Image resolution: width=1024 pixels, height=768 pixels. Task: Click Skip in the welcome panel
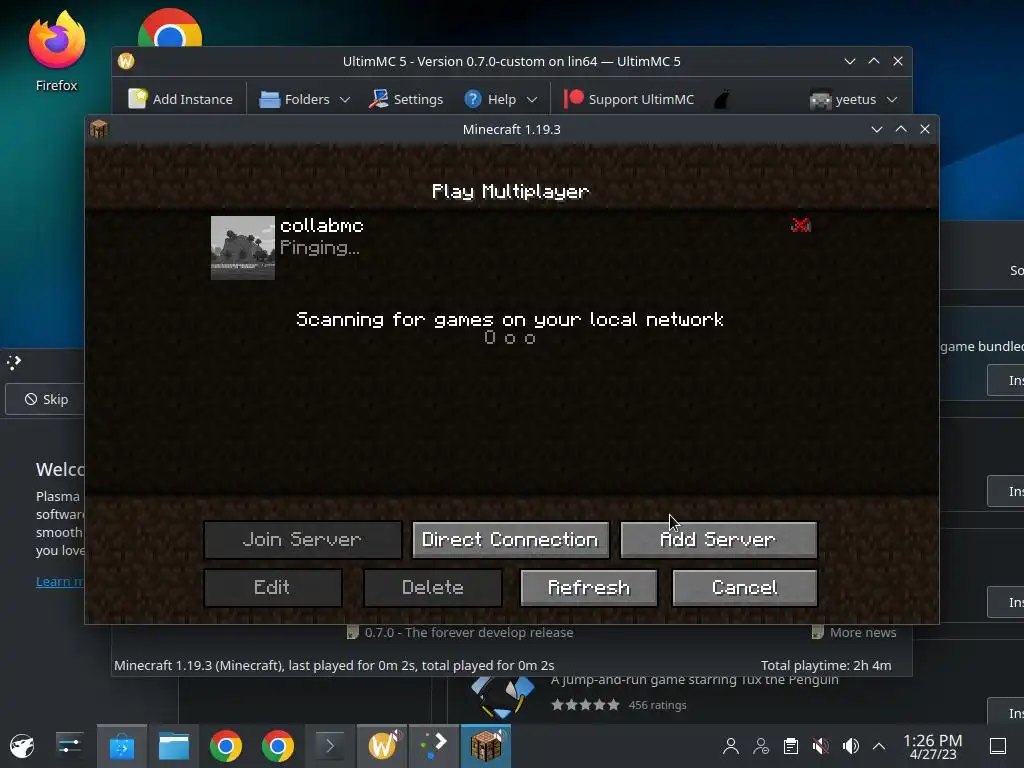tap(44, 399)
